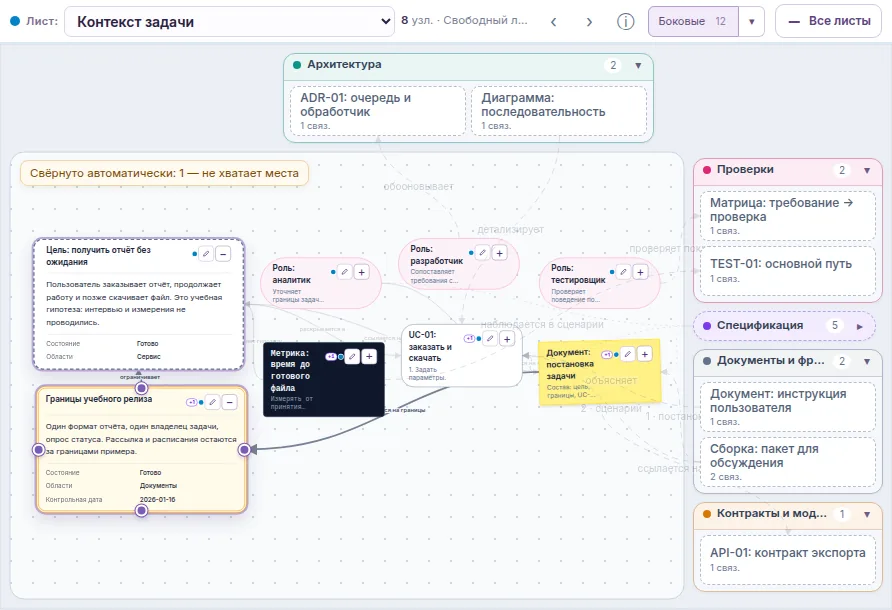Click the +1 badge on «Документ: постановка задачи»
Screen dimensions: 892x610
[606, 355]
